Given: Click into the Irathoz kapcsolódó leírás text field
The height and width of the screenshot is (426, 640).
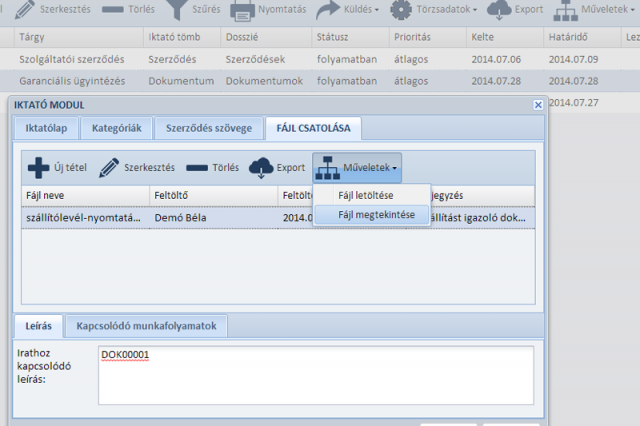Looking at the screenshot, I should click(316, 375).
